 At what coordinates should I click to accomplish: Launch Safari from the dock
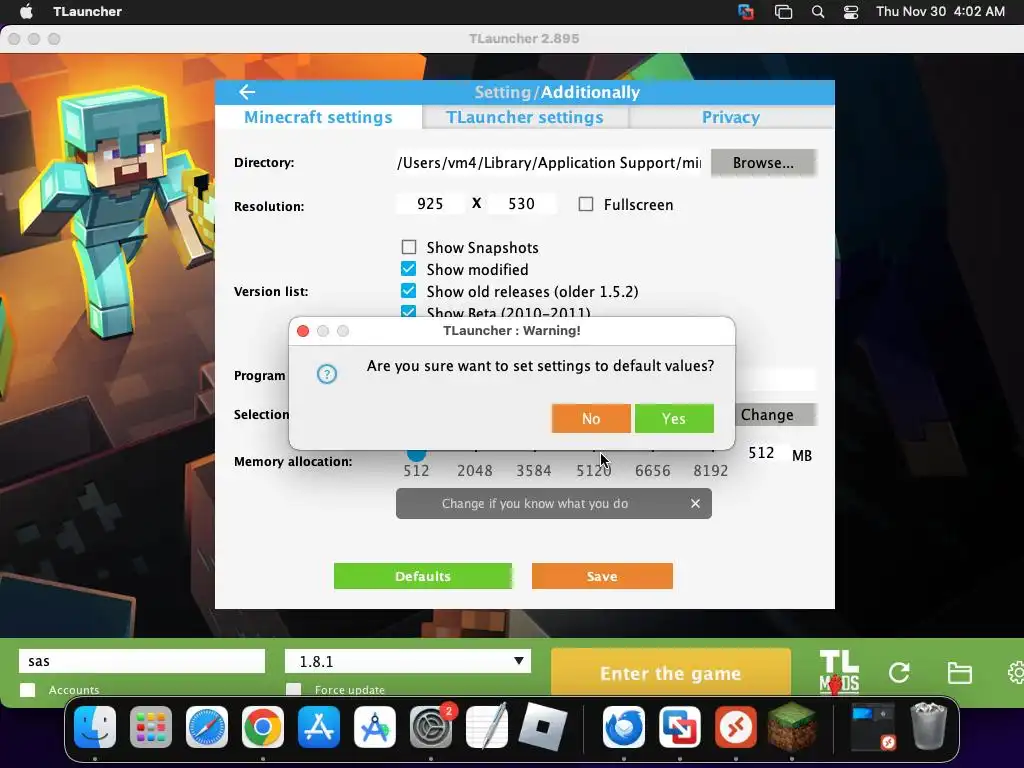pos(207,727)
